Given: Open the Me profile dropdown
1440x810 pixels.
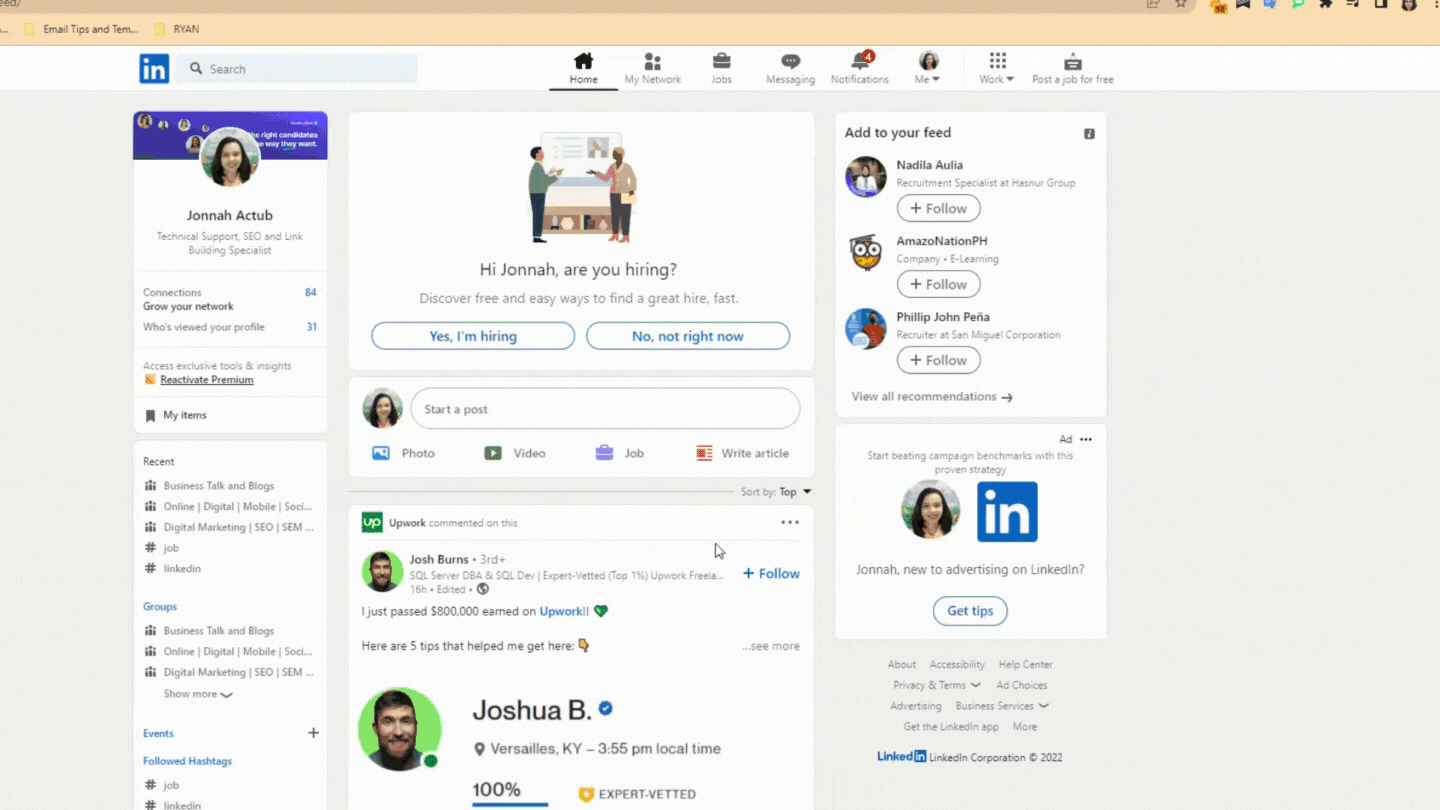Looking at the screenshot, I should click(928, 69).
